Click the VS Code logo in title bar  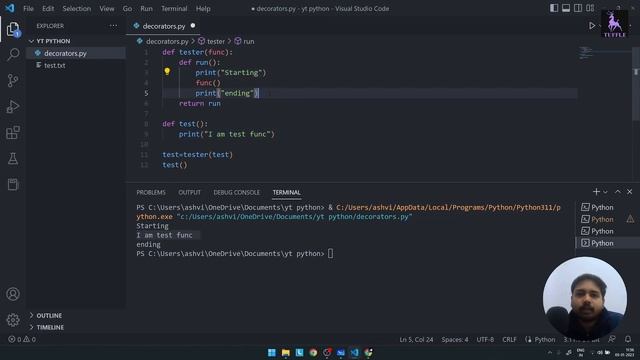[x=9, y=8]
